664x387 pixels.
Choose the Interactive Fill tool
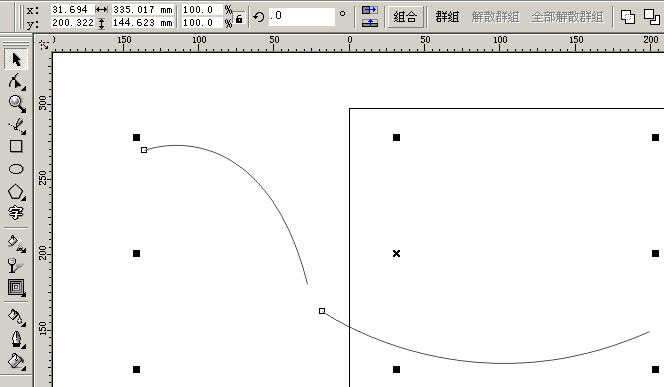16,244
